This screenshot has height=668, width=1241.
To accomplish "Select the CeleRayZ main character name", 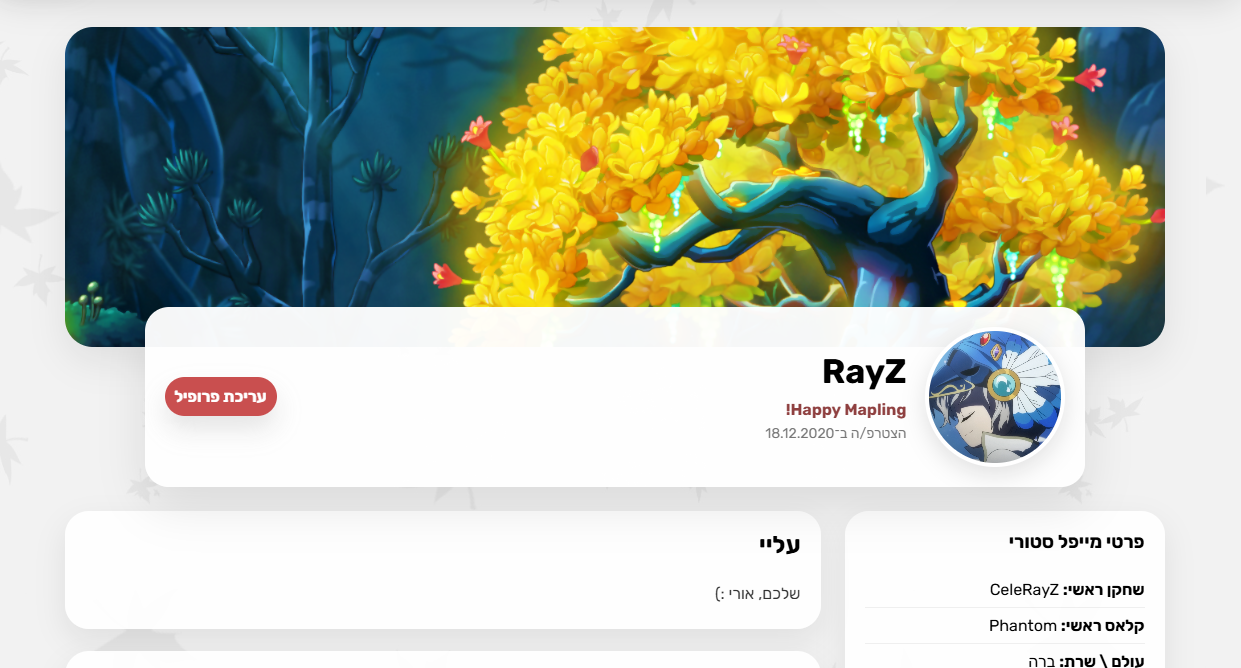I will click(x=1024, y=589).
